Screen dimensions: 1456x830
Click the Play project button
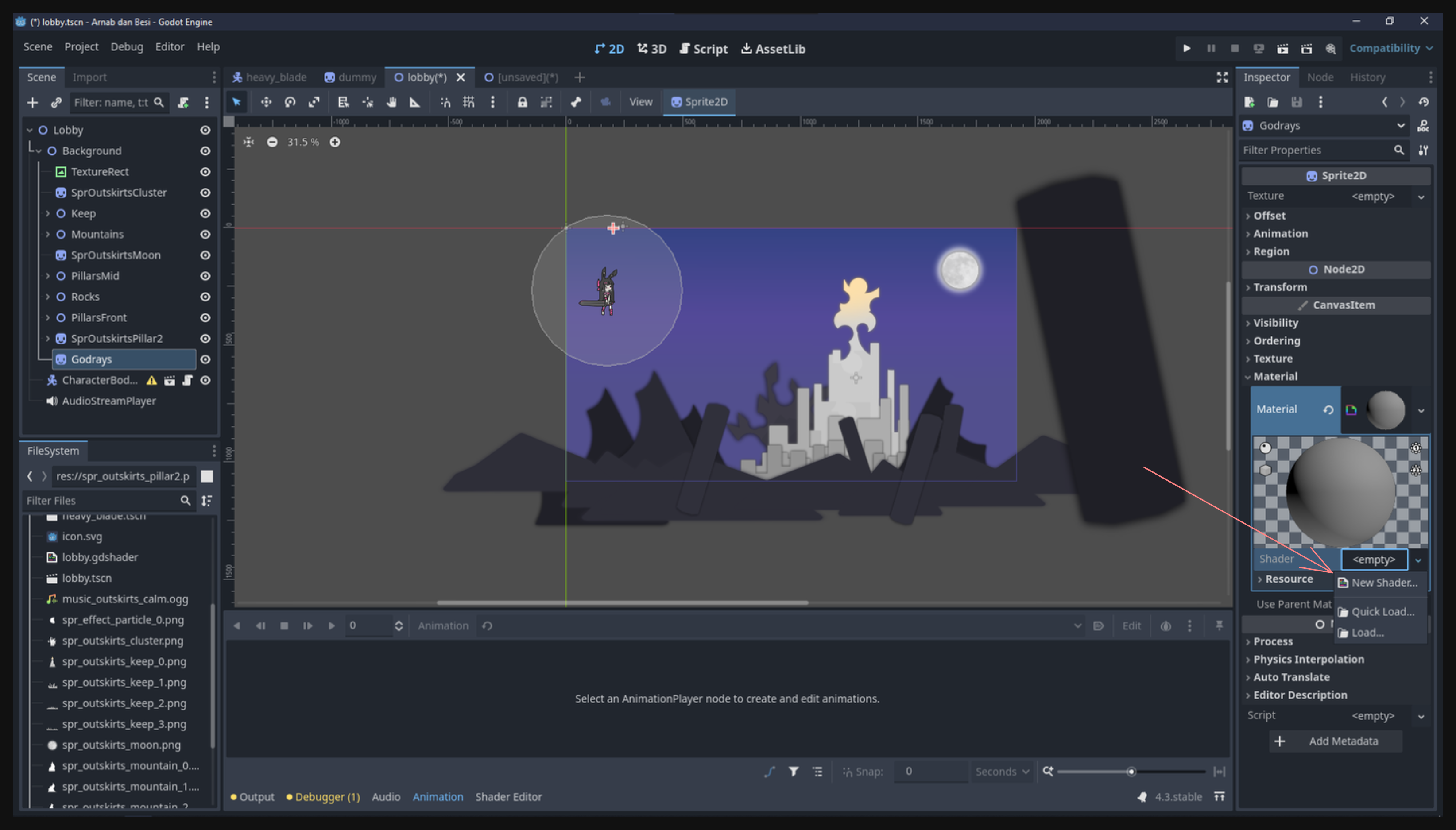[1186, 48]
